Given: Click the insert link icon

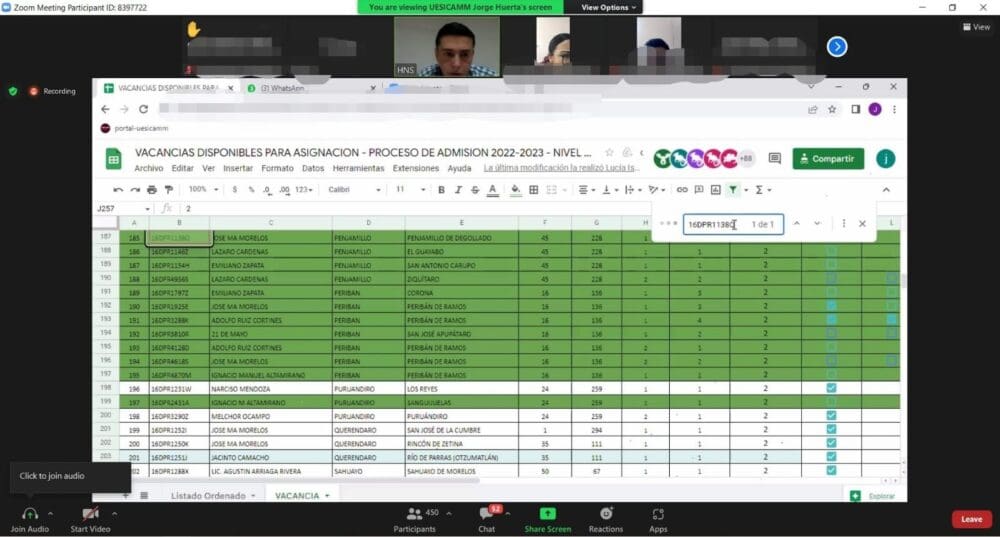Looking at the screenshot, I should tap(682, 189).
